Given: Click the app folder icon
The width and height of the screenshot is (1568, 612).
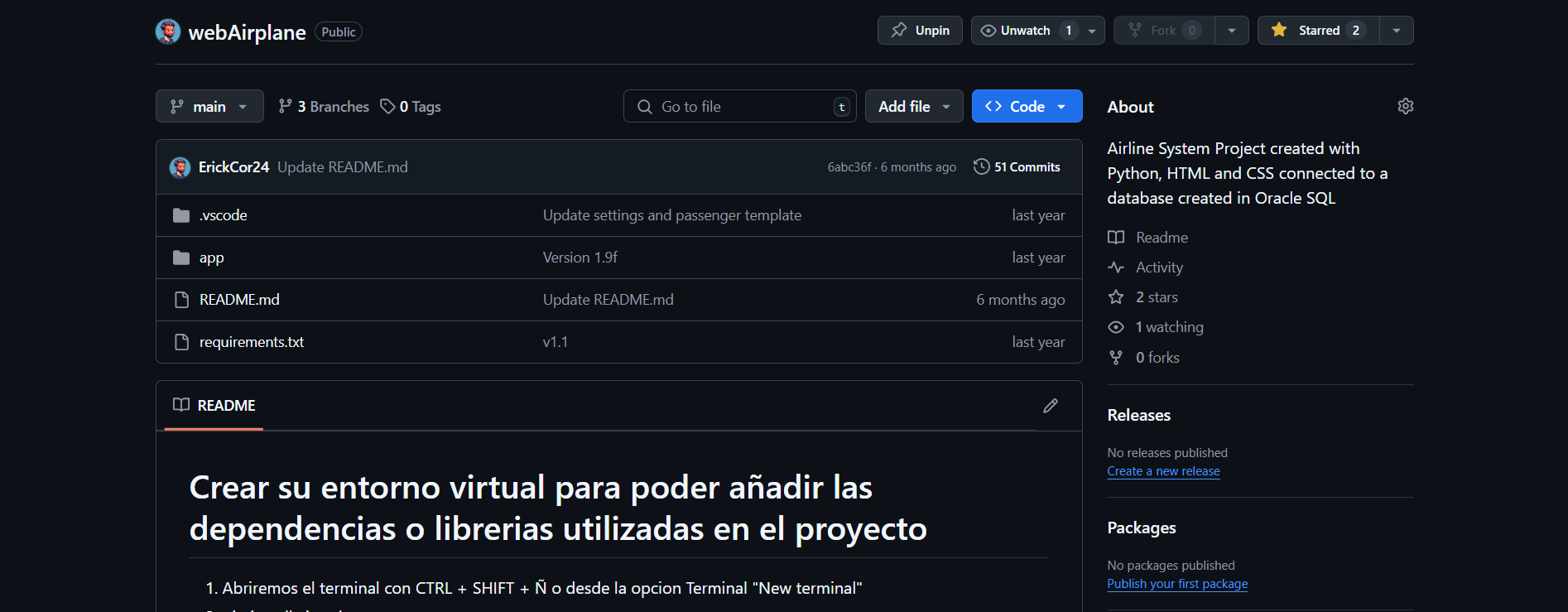Looking at the screenshot, I should point(181,258).
